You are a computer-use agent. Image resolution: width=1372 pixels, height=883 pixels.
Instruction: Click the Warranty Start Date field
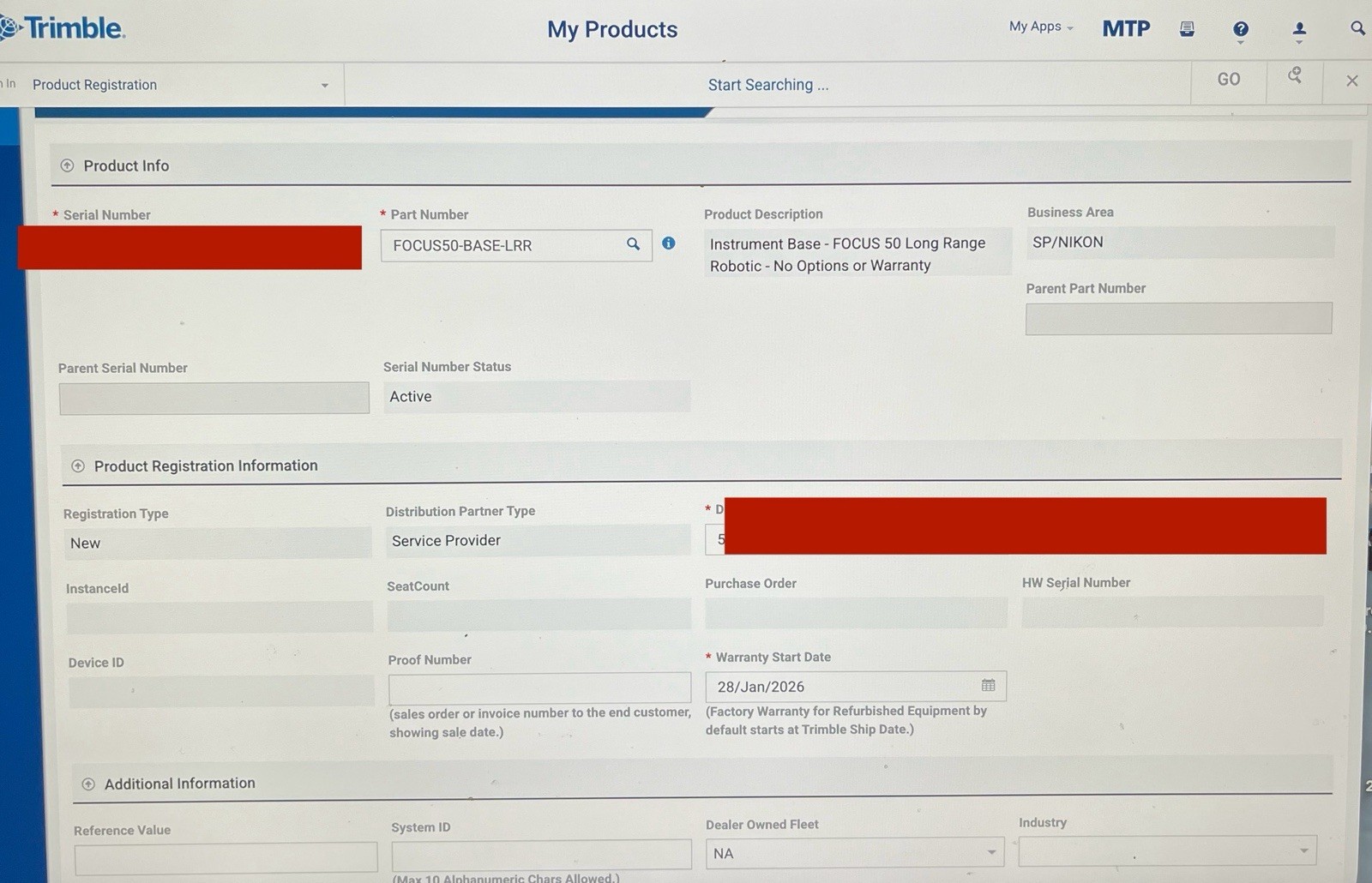click(856, 687)
